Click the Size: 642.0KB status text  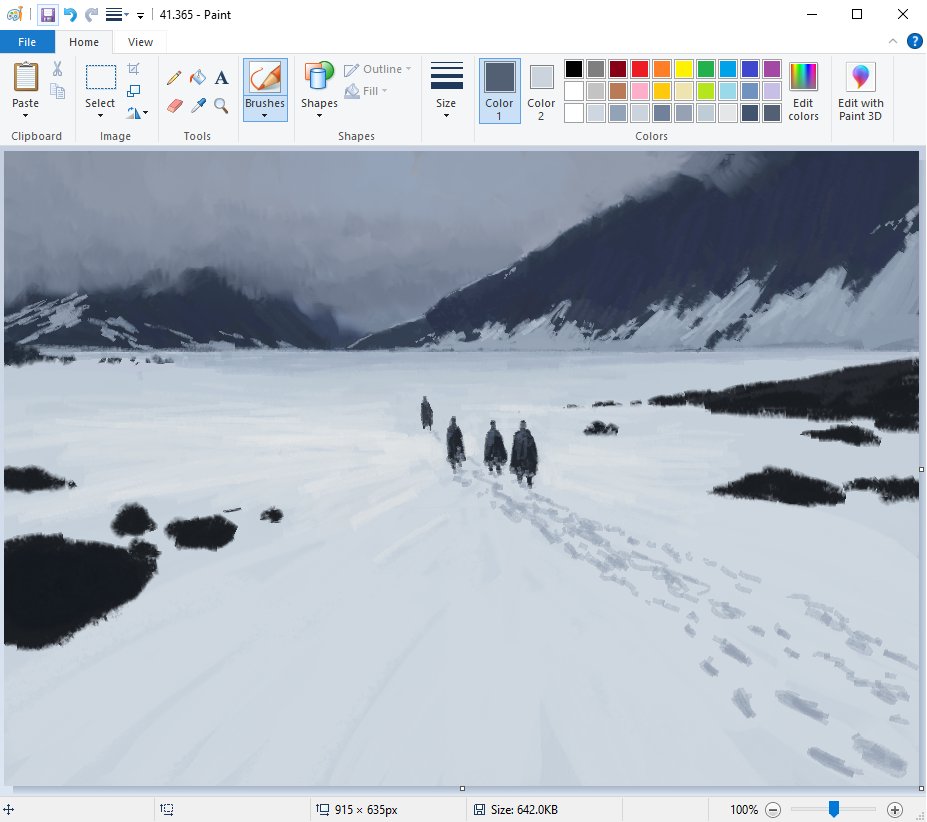click(x=524, y=810)
